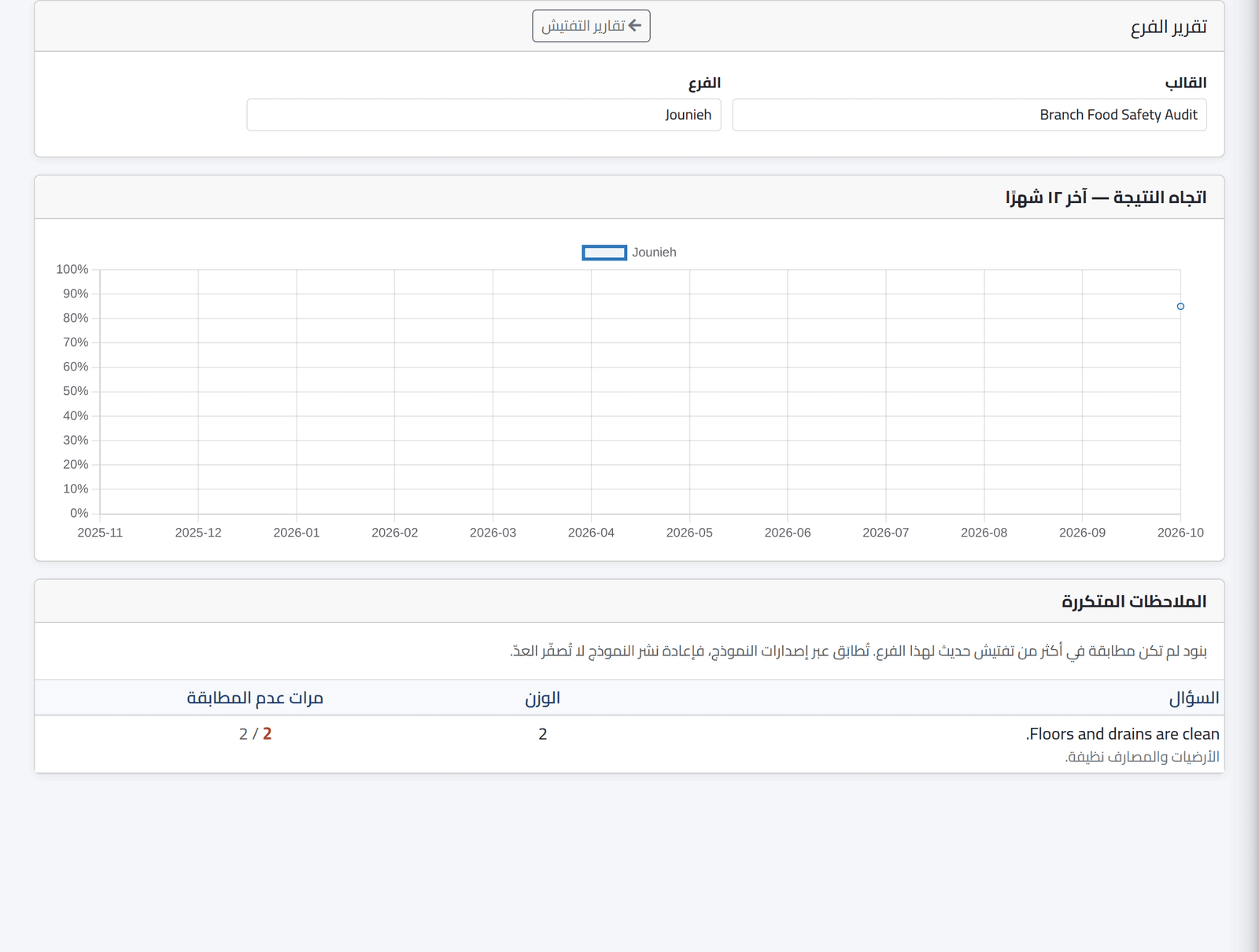This screenshot has width=1259, height=952.
Task: Click the اتجاه النتيجة chart heading
Action: (x=1106, y=197)
